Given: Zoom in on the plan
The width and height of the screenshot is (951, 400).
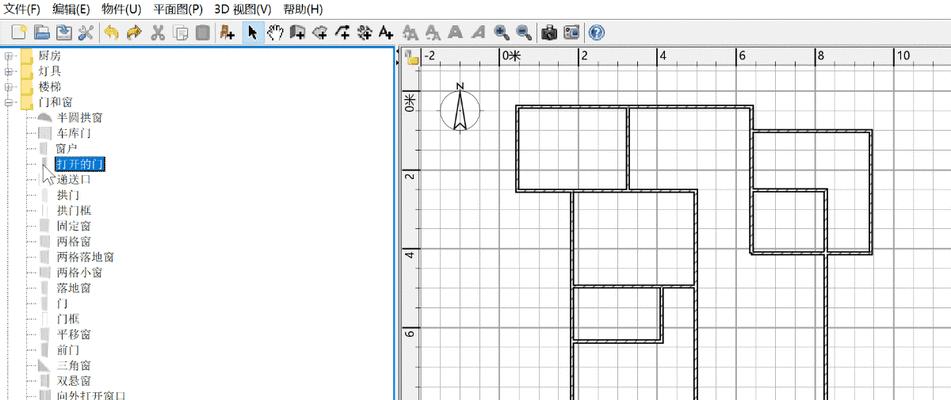Looking at the screenshot, I should pyautogui.click(x=502, y=33).
